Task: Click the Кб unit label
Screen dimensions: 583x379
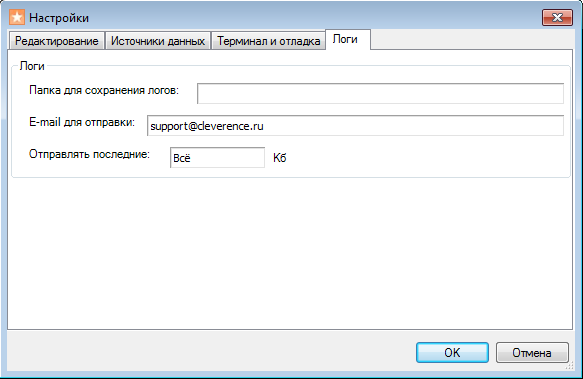Action: click(280, 158)
